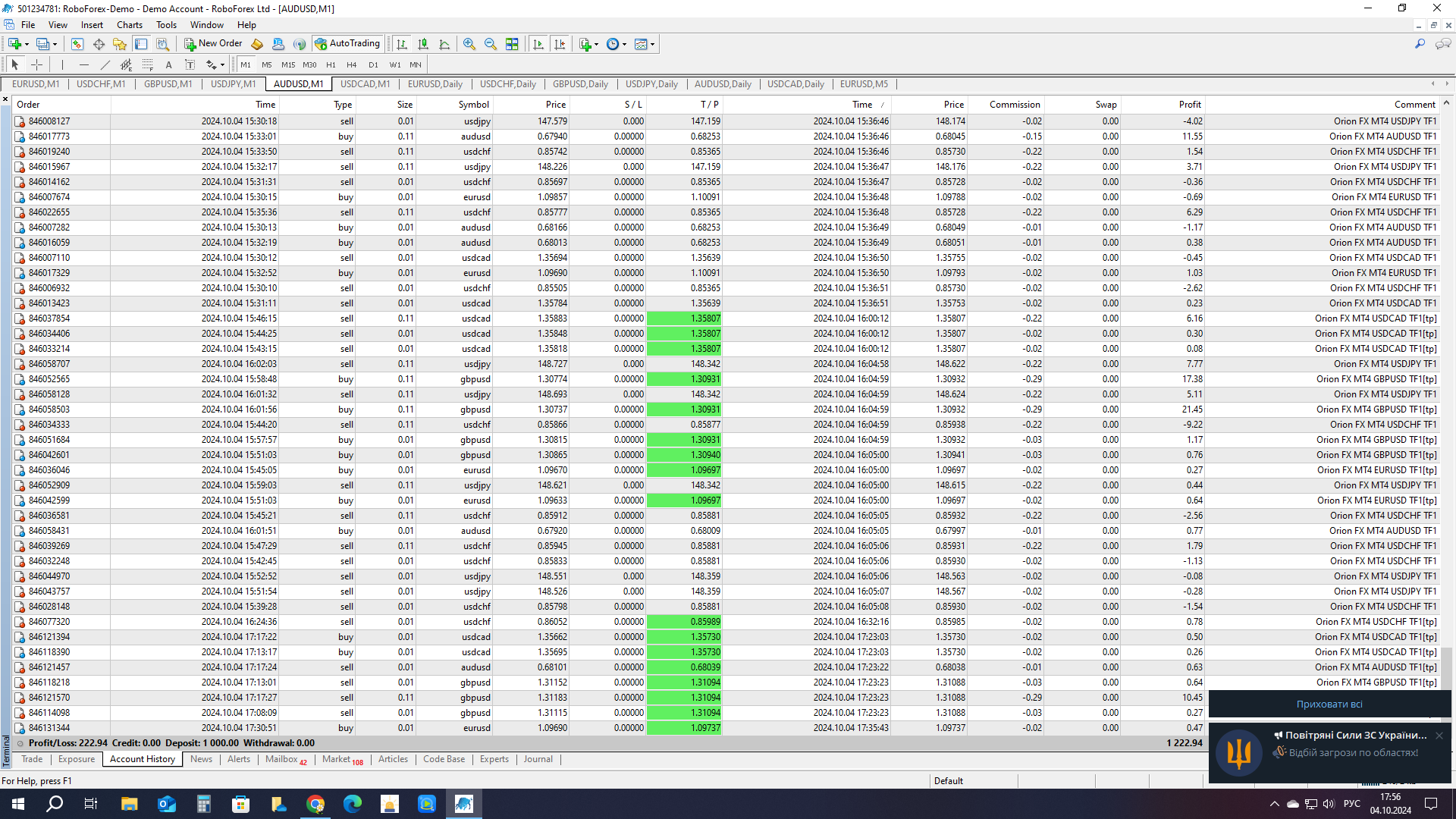1456x819 pixels.
Task: Select the Fibonacci Retracement tool
Action: click(148, 64)
